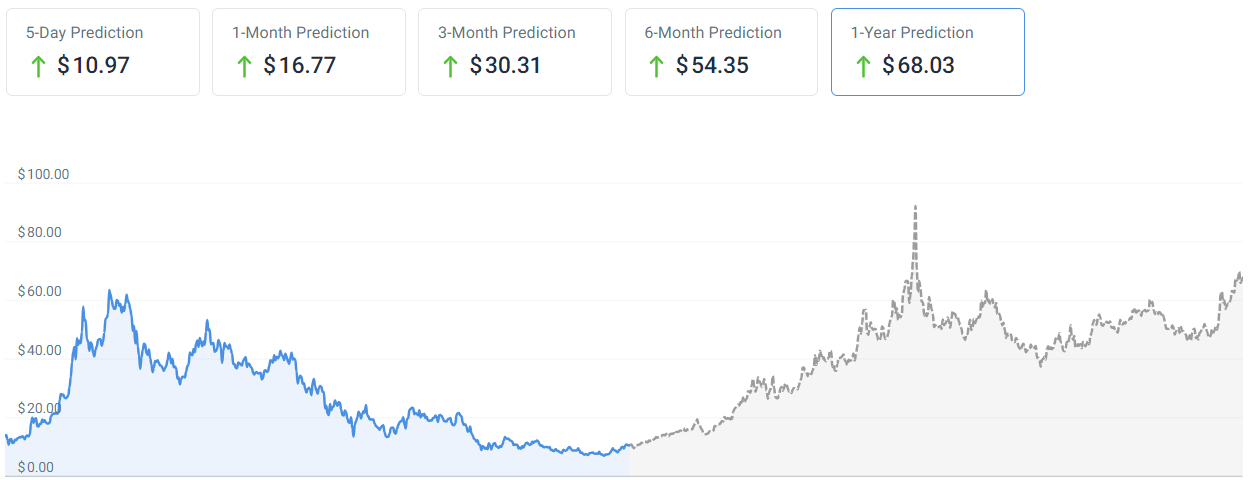Click the $80.00 y-axis label

coord(40,233)
